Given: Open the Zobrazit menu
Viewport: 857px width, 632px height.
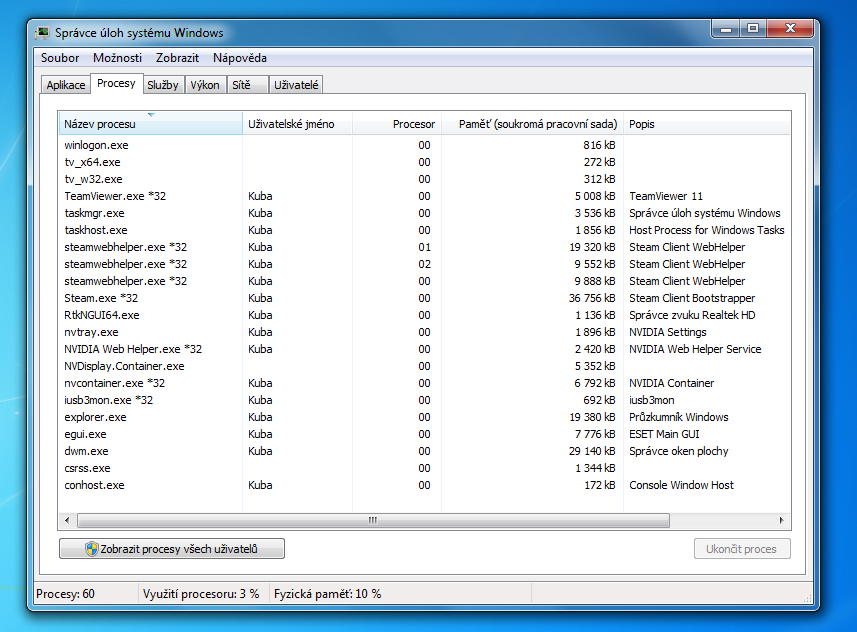Looking at the screenshot, I should point(177,58).
